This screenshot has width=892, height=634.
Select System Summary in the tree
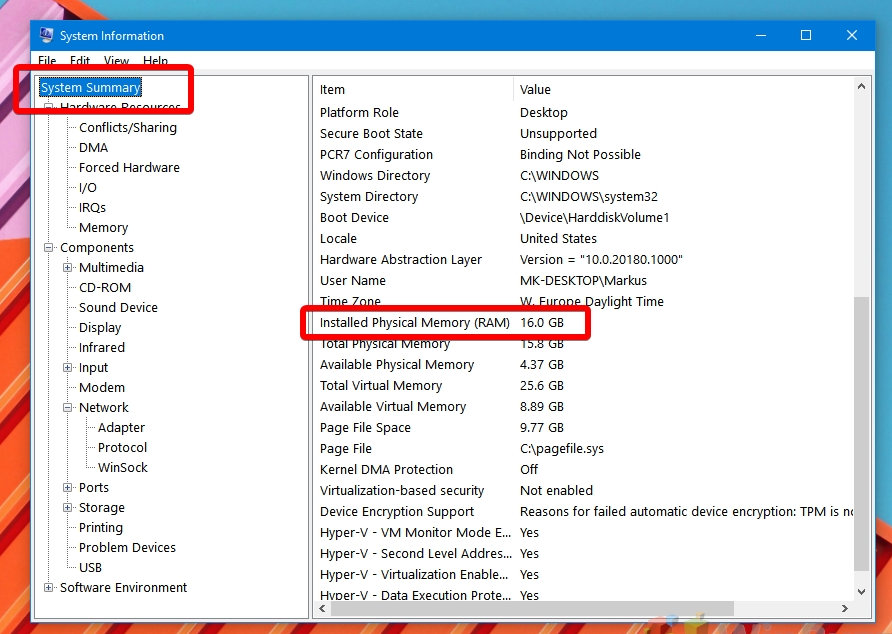click(90, 88)
